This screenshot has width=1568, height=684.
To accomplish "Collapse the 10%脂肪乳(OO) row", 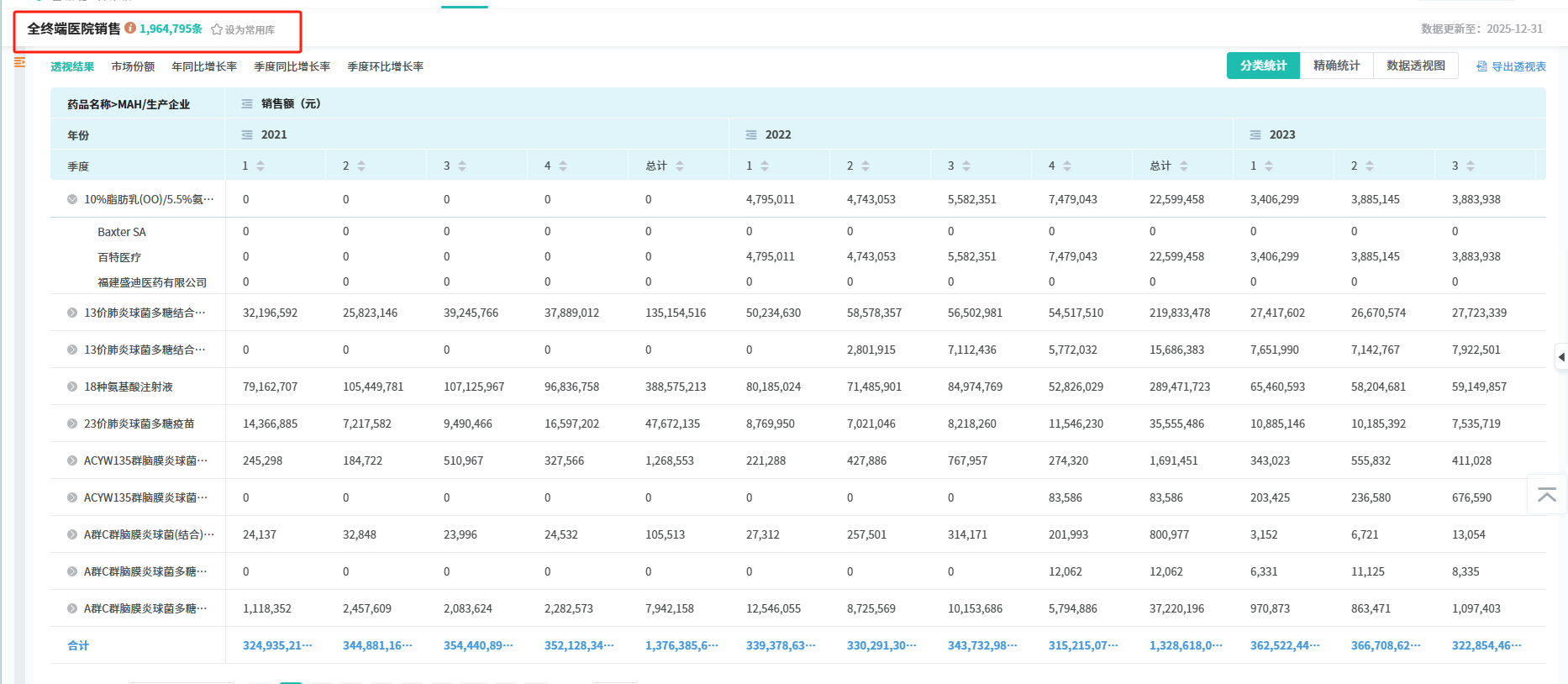I will (72, 199).
